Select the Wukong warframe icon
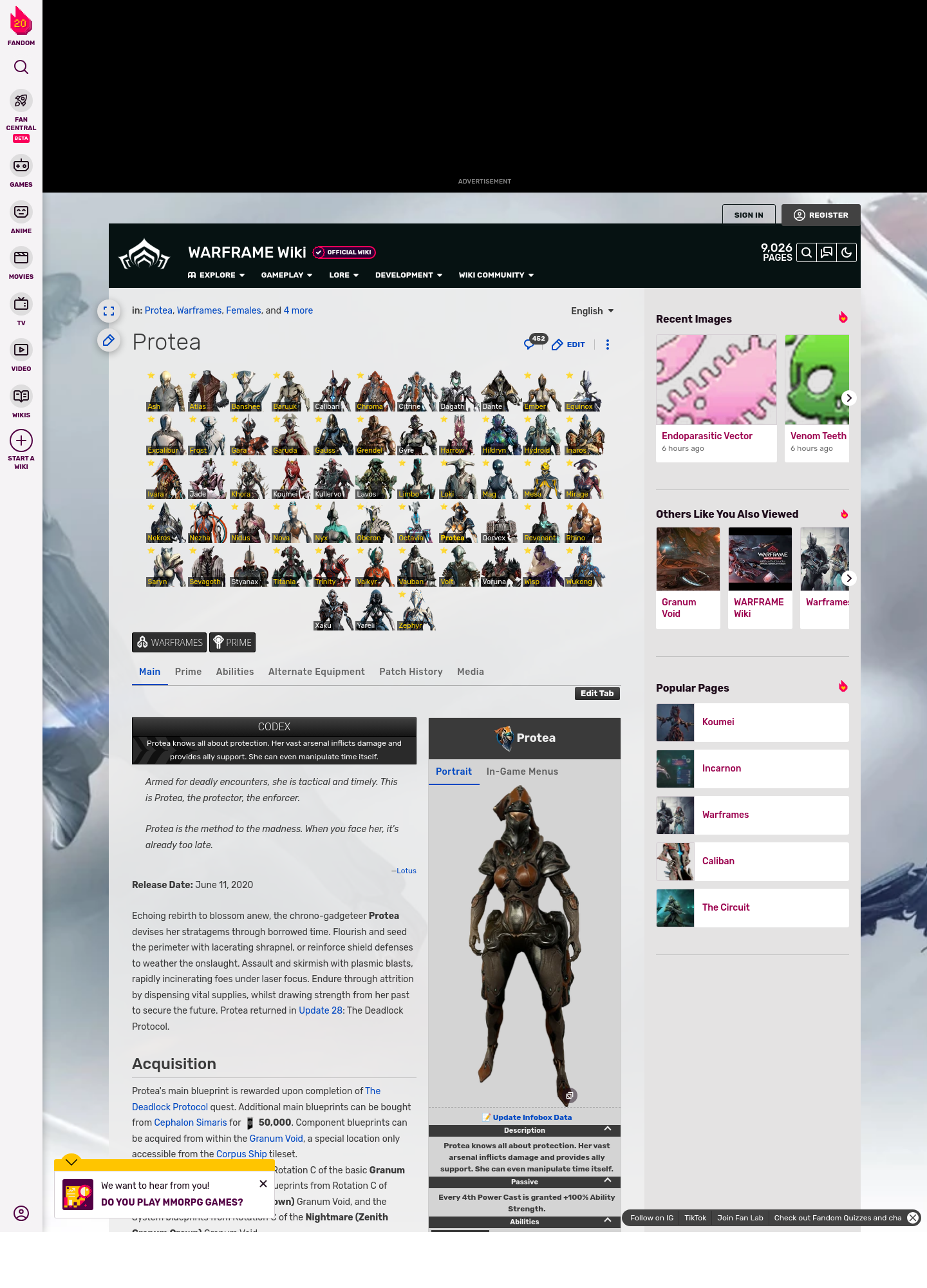927x1288 pixels. tap(585, 566)
